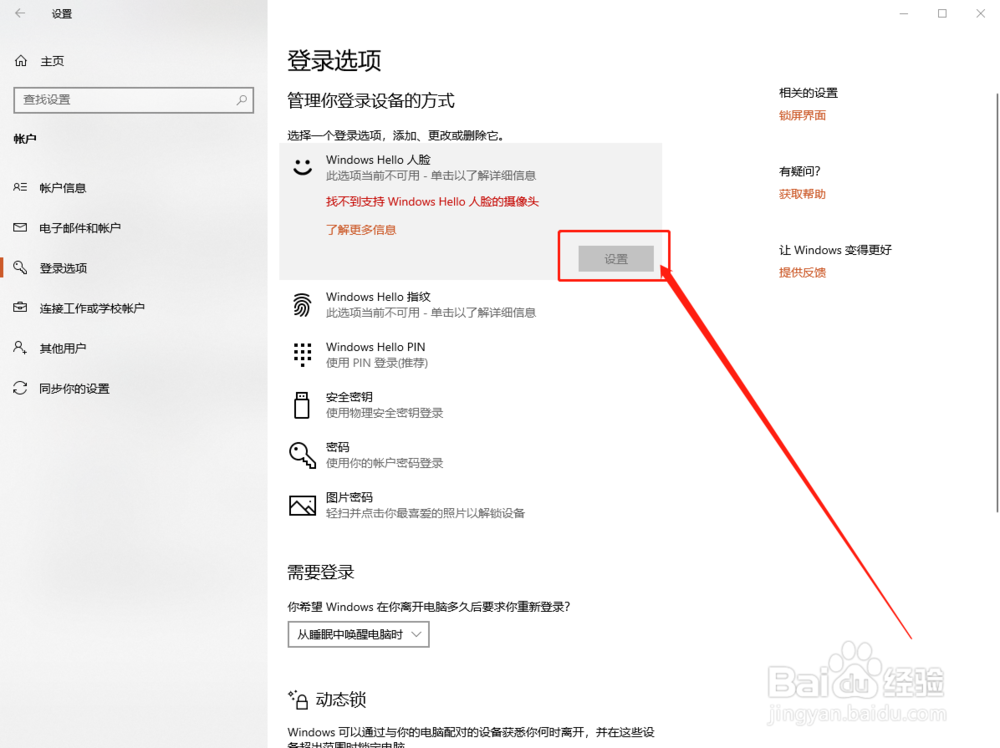Click the 查找设置 search field
1000x748 pixels.
(x=133, y=100)
